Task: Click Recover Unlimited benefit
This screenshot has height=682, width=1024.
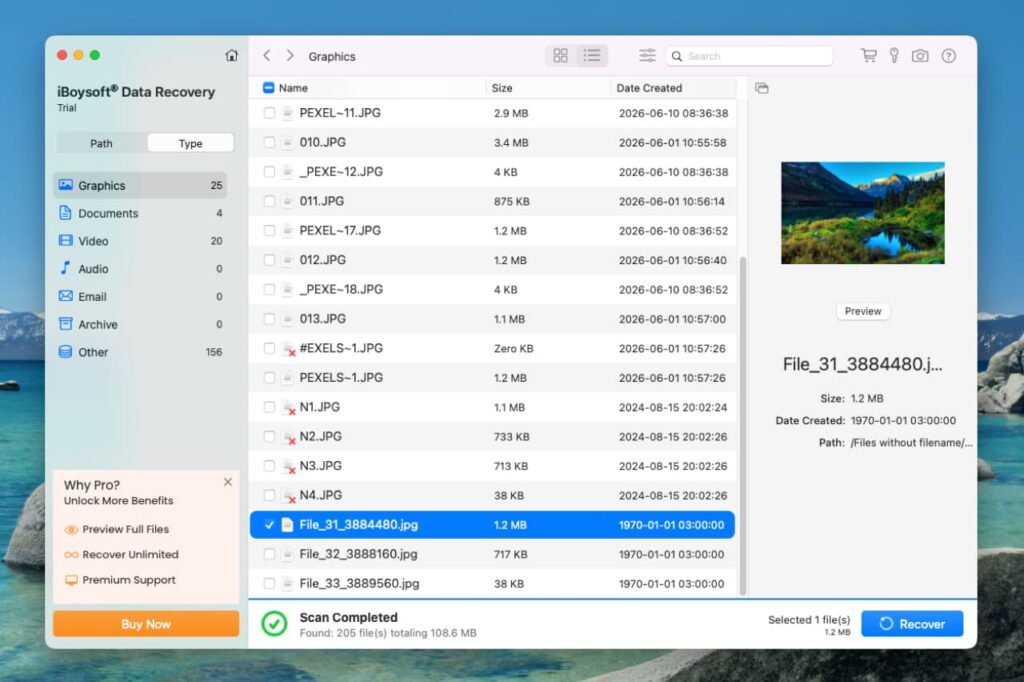Action: tap(121, 555)
